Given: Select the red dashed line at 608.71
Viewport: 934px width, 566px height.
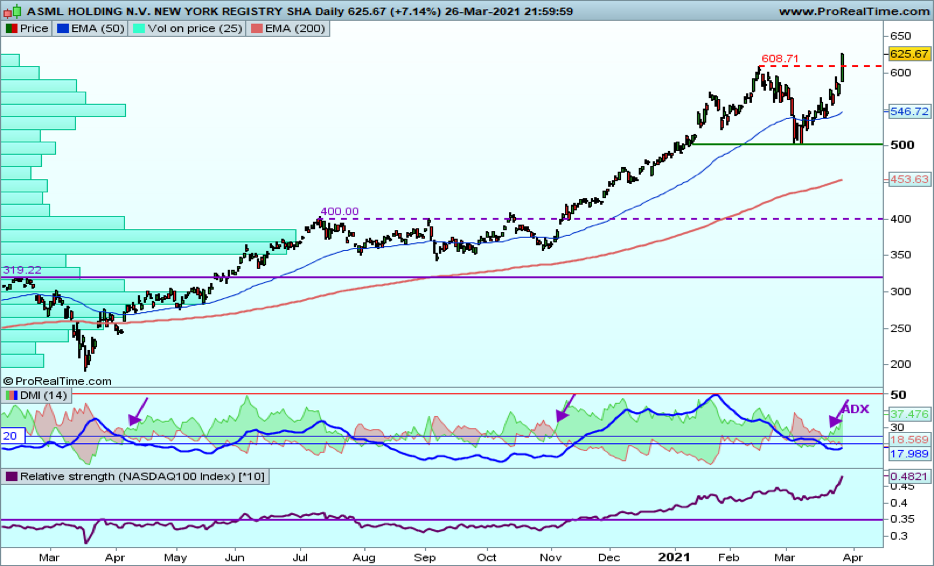Looking at the screenshot, I should pyautogui.click(x=821, y=66).
